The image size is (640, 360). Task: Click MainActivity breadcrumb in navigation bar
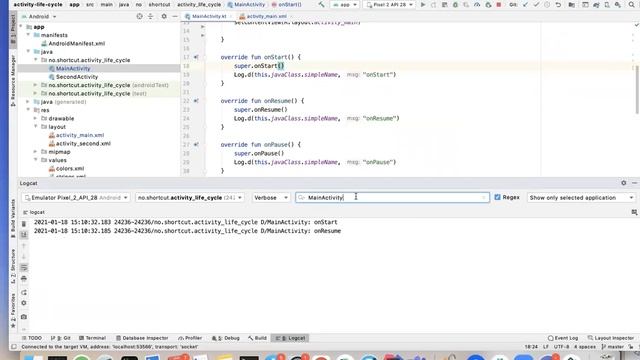[x=246, y=4]
